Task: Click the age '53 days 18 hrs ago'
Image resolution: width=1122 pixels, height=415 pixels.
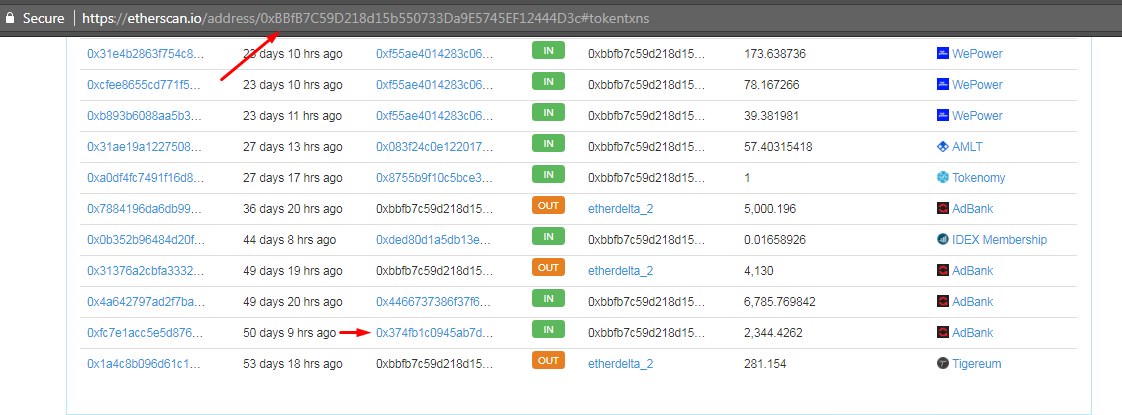Action: [x=293, y=364]
